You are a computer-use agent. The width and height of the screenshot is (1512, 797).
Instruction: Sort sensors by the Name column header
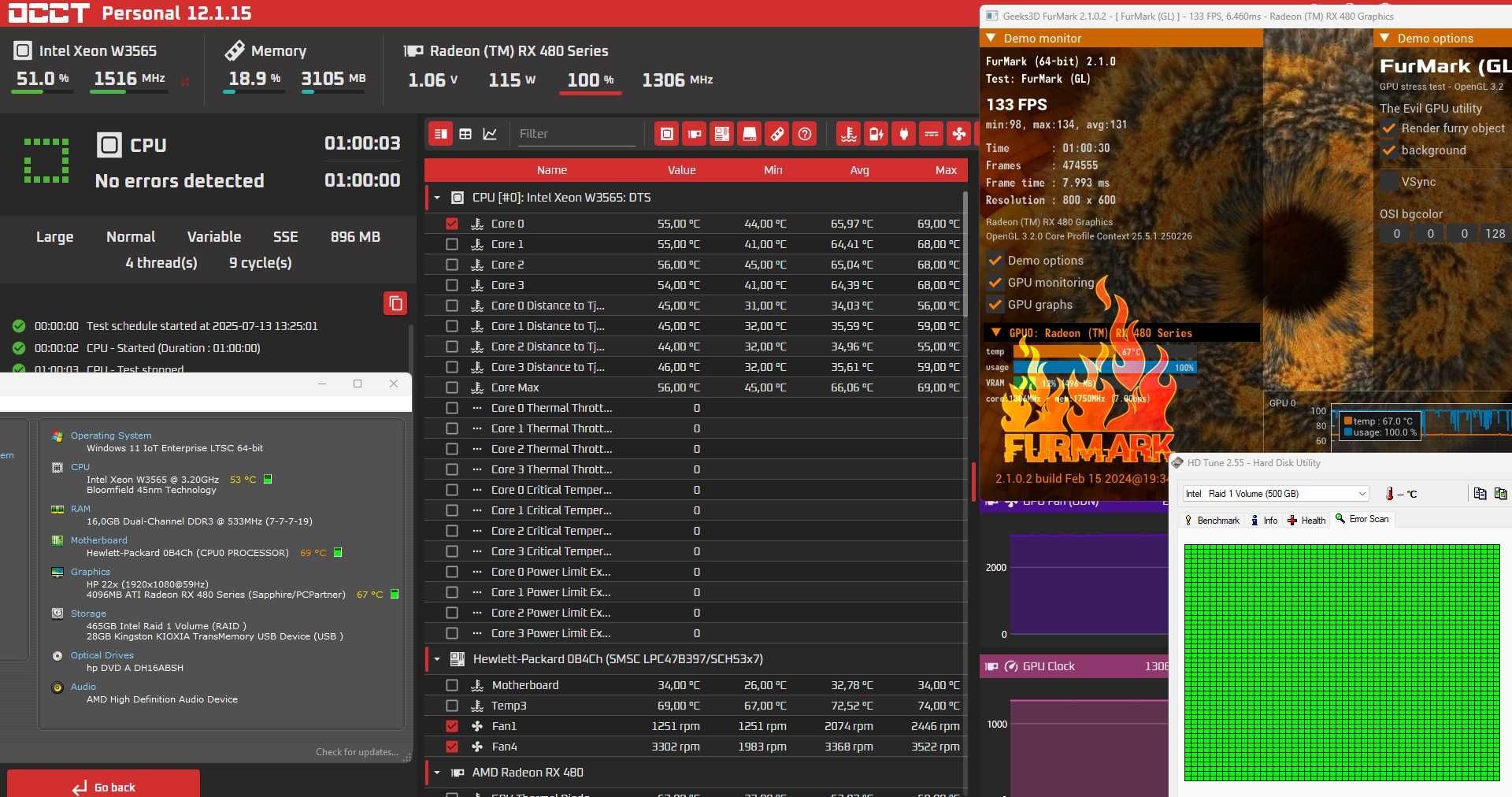point(552,170)
